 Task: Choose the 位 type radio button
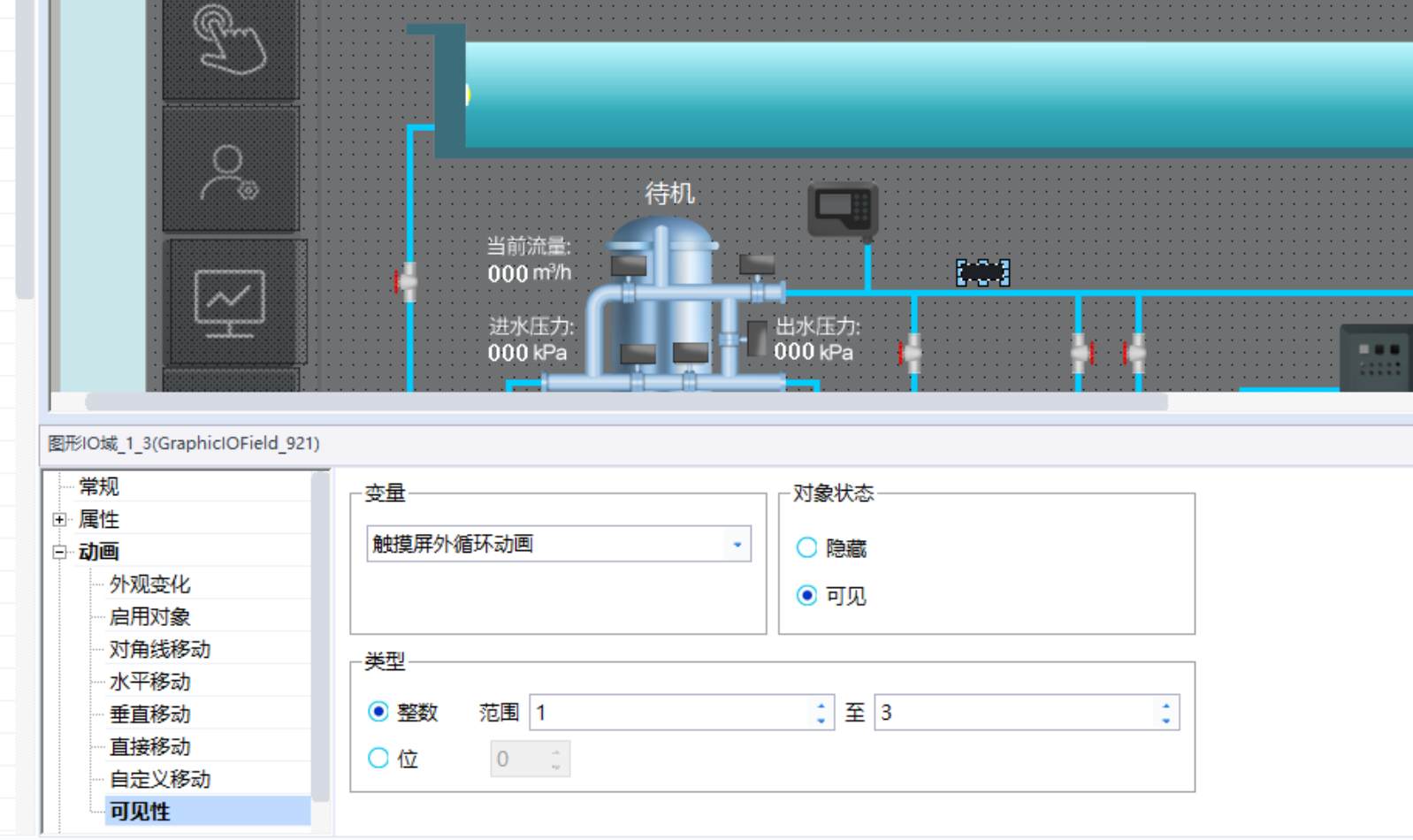tap(378, 758)
